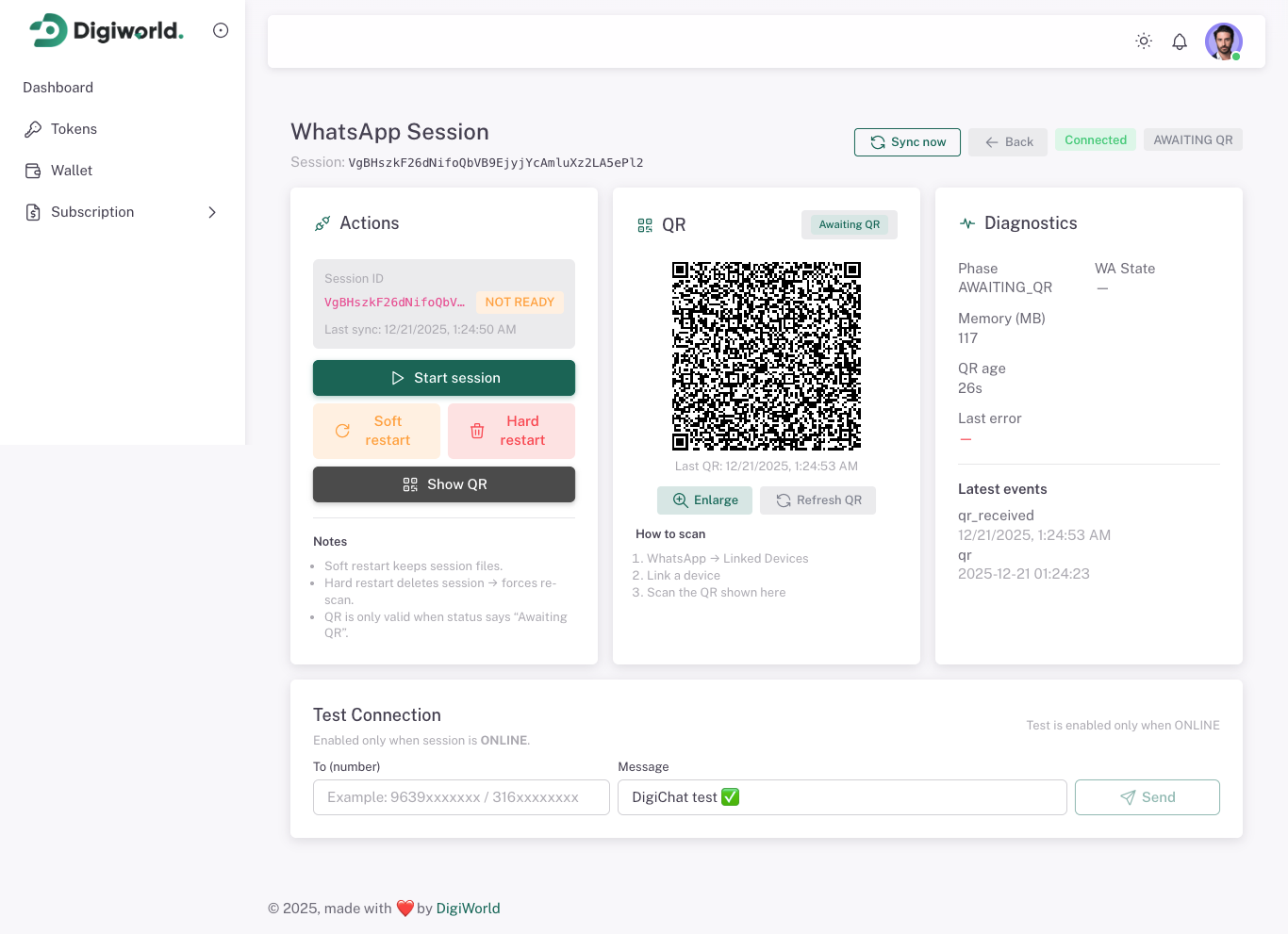Switch the light/dark theme sun icon
The width and height of the screenshot is (1288, 934).
click(1144, 41)
